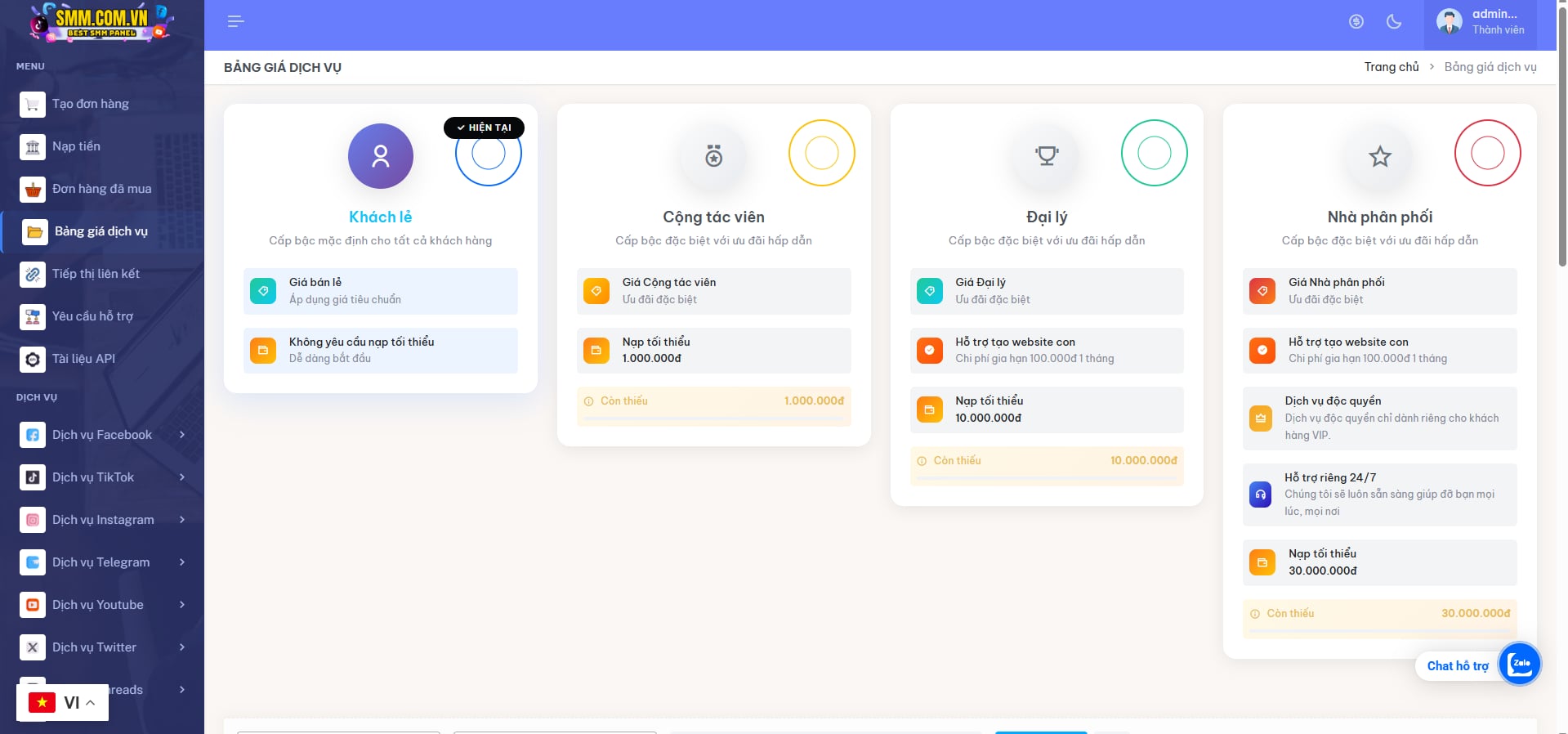
Task: Click the SMM.COM.VN logo
Action: [101, 22]
